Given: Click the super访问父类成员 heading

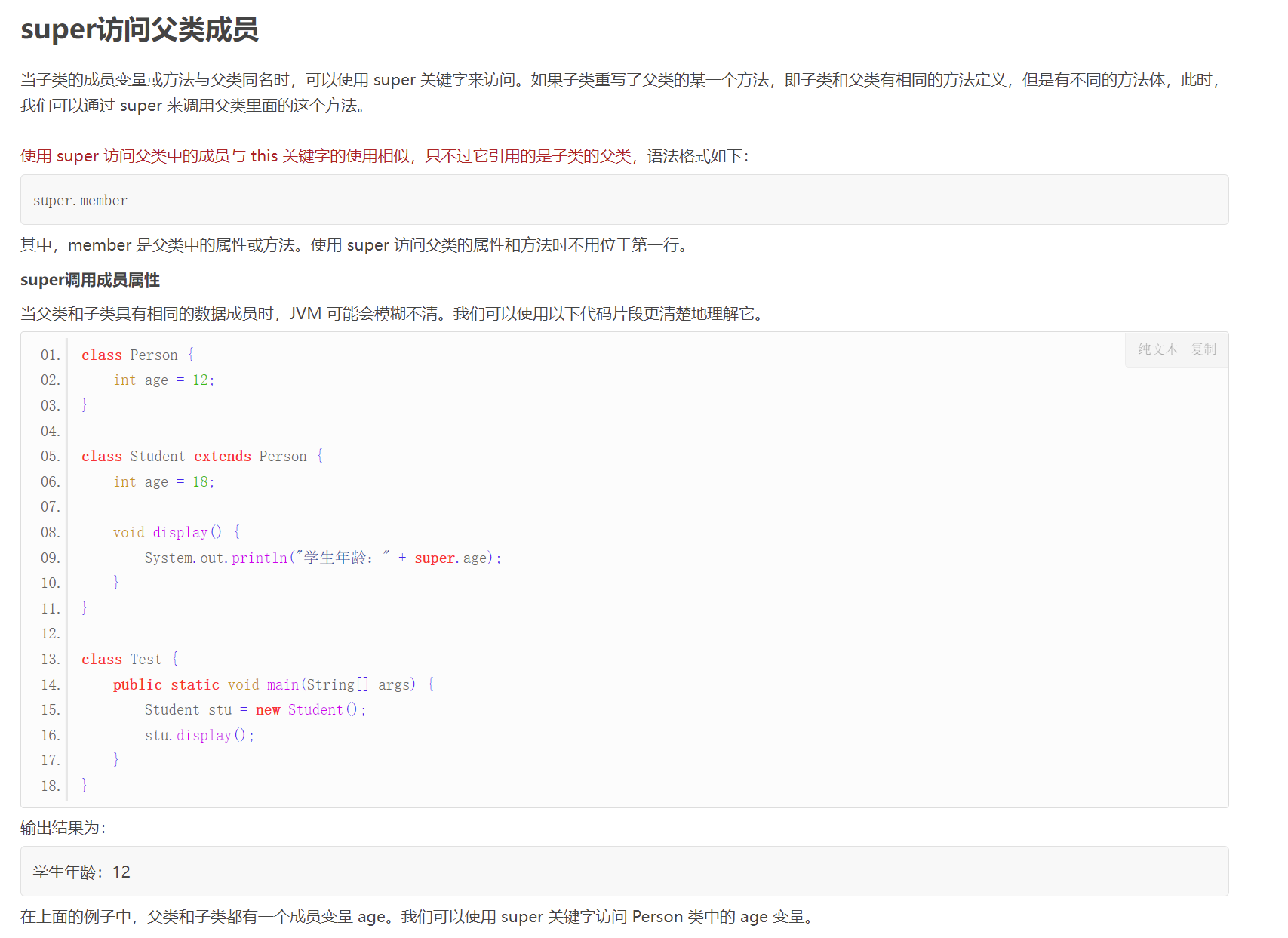Looking at the screenshot, I should tap(140, 29).
